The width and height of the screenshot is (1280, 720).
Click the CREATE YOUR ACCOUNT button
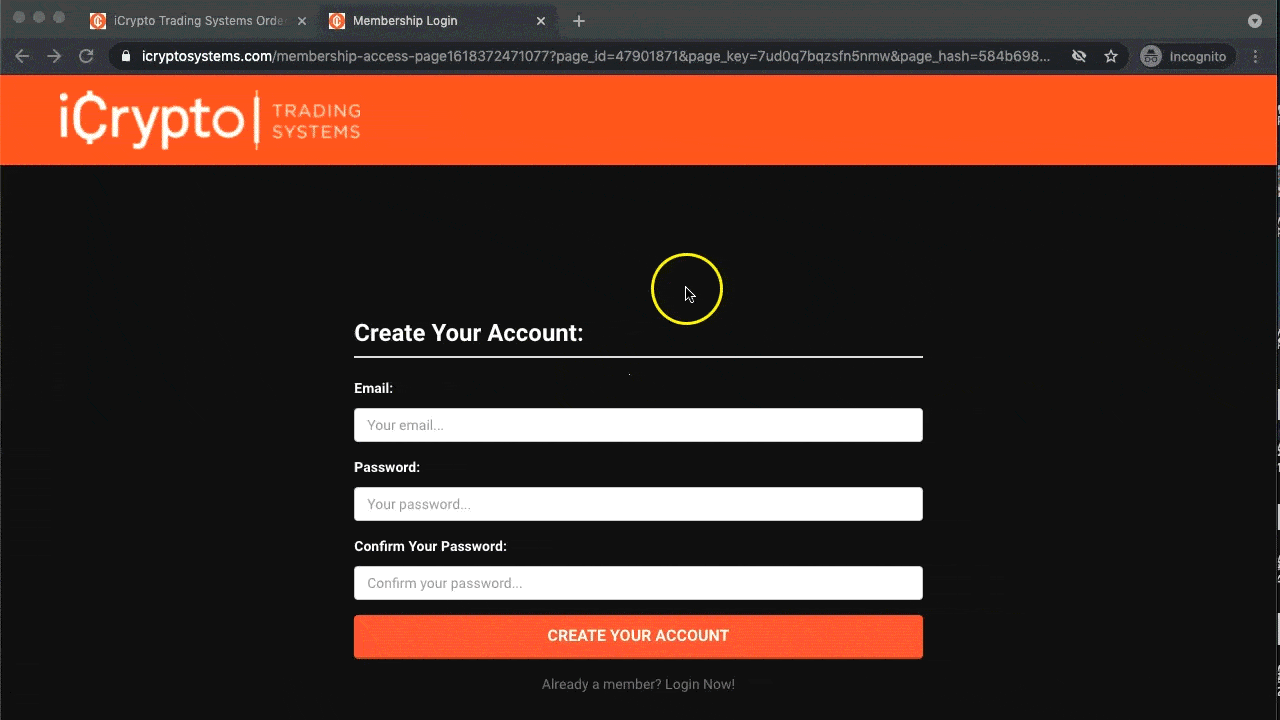tap(638, 636)
